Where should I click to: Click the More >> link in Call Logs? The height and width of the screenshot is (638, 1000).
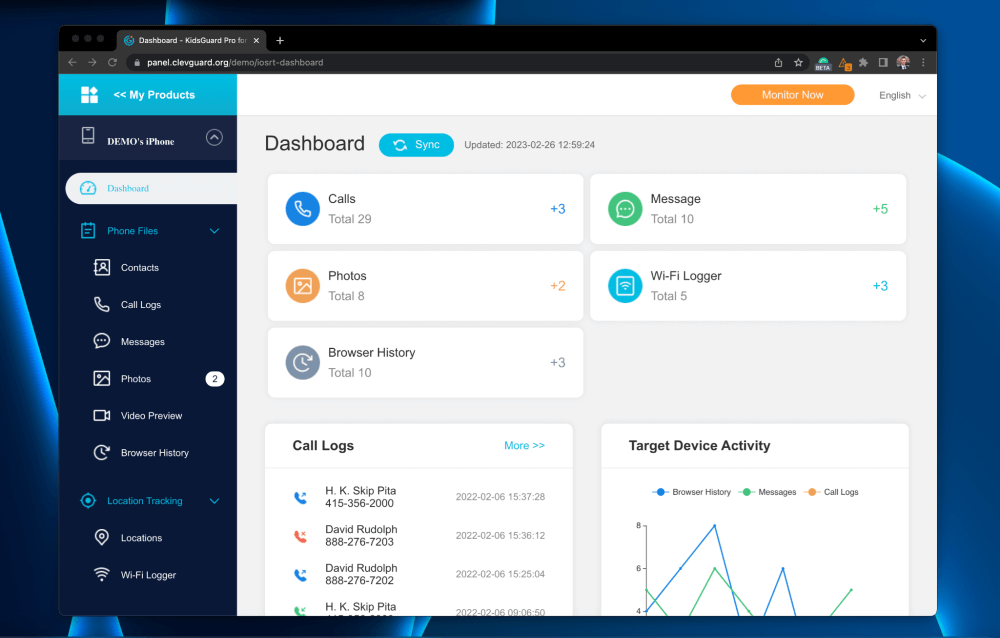tap(524, 445)
